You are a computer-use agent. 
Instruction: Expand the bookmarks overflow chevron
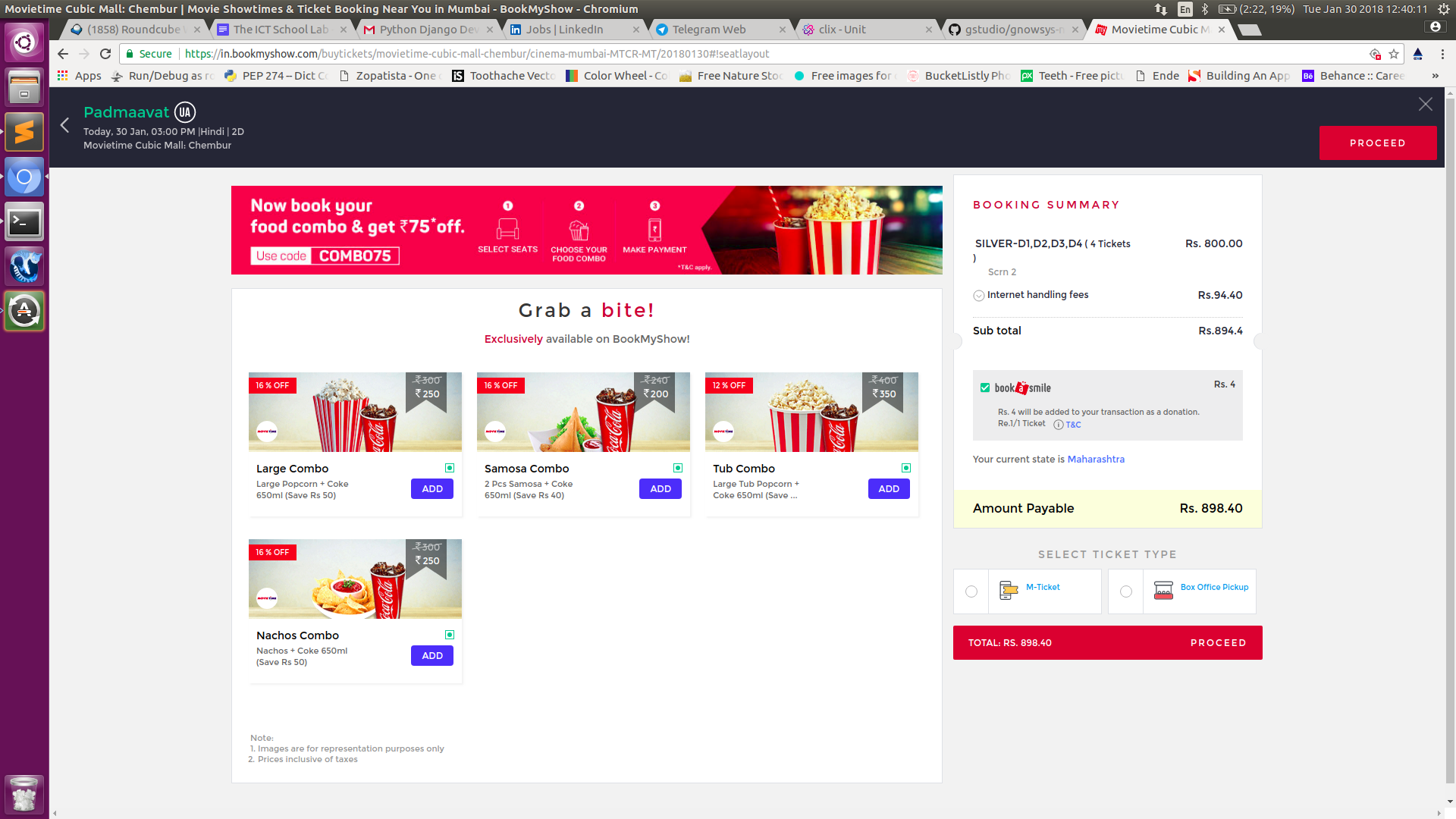[1435, 76]
